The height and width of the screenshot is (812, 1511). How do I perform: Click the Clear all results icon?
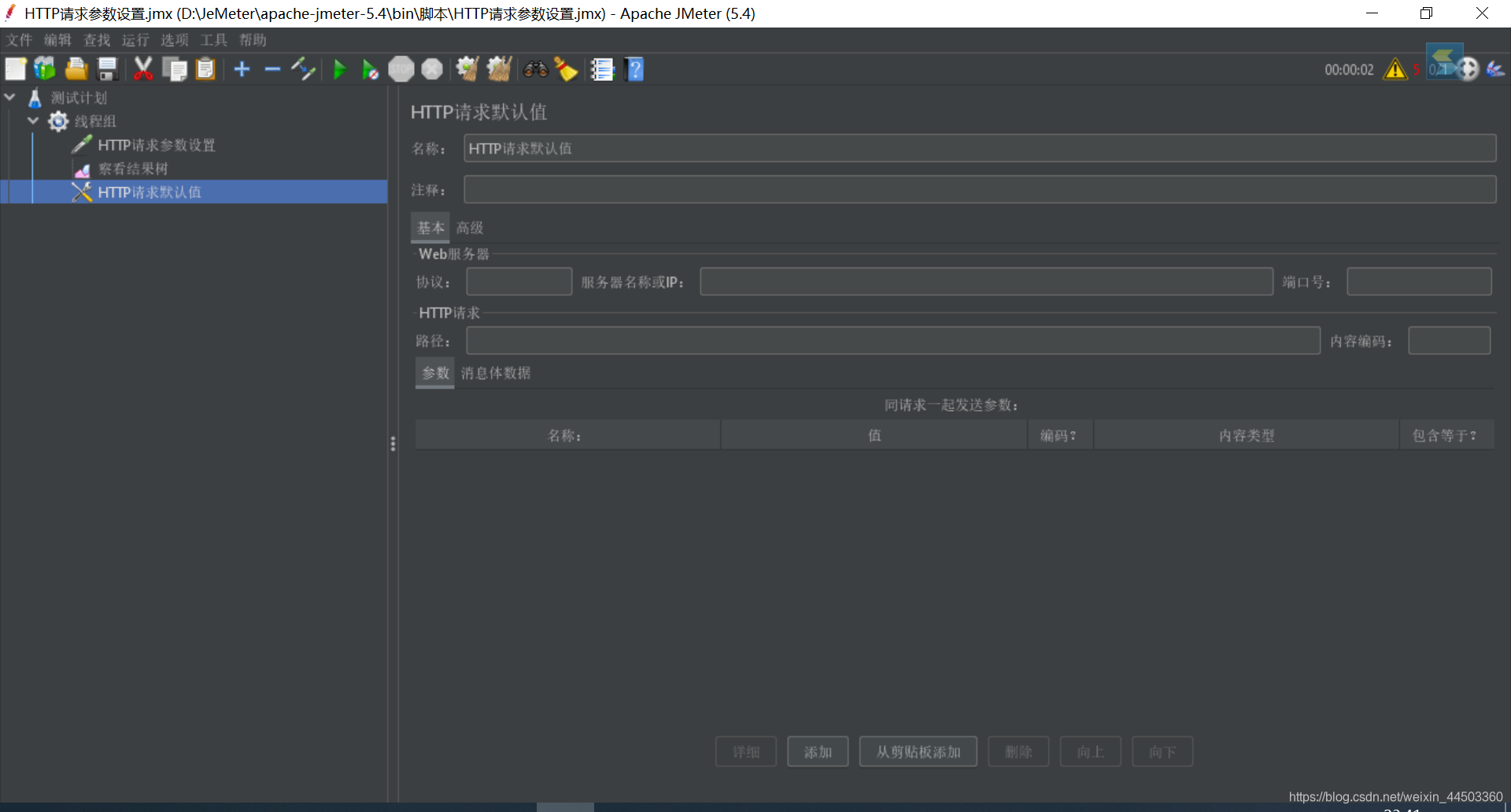coord(499,69)
